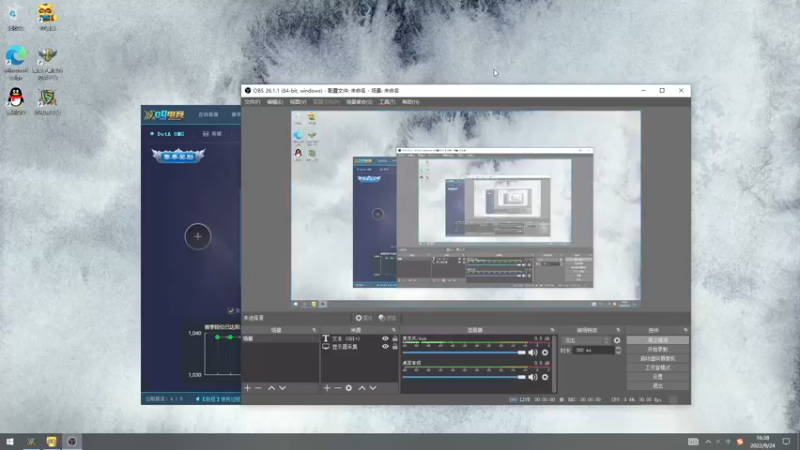Pop out the Scene Transitions dock panel
This screenshot has height=450, width=800.
[618, 330]
